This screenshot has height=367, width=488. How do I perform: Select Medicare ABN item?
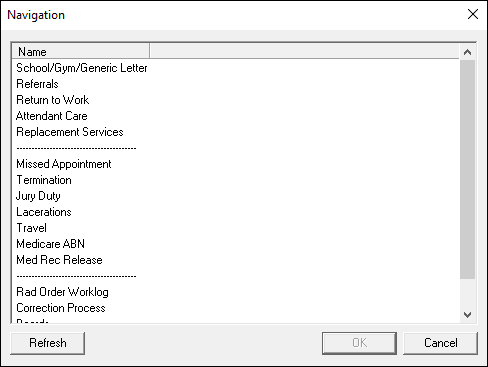(50, 244)
